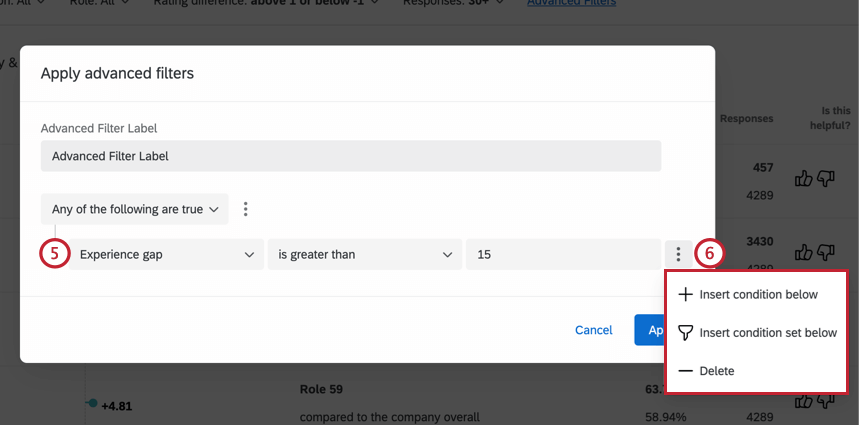Click the Advanced Filter Label text field
The height and width of the screenshot is (425, 859).
pos(350,156)
